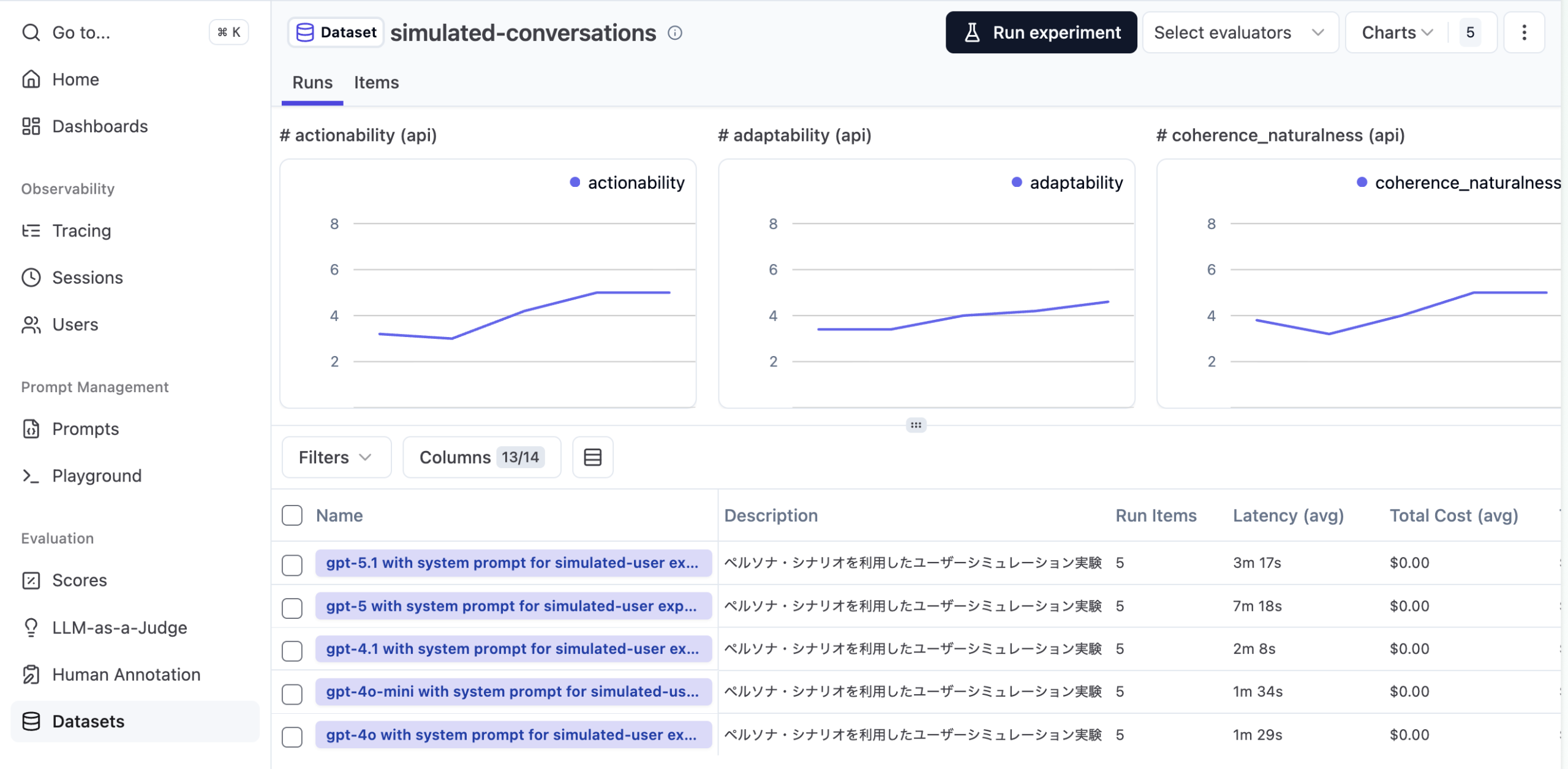The height and width of the screenshot is (769, 1568).
Task: Open LLM-as-a-Judge in the sidebar
Action: [119, 627]
